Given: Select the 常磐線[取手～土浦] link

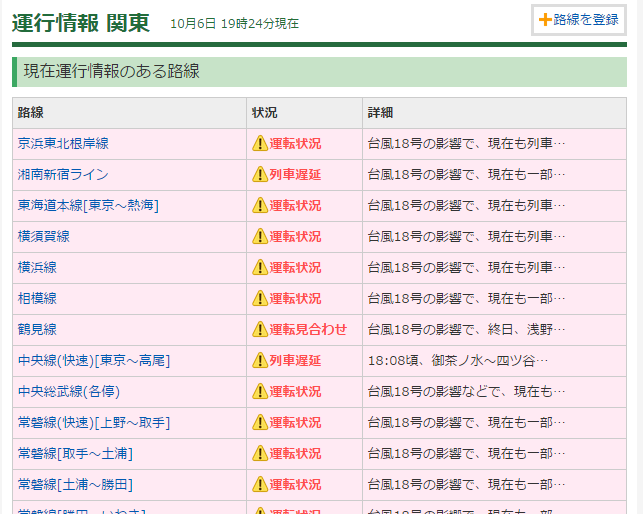Looking at the screenshot, I should point(75,454).
